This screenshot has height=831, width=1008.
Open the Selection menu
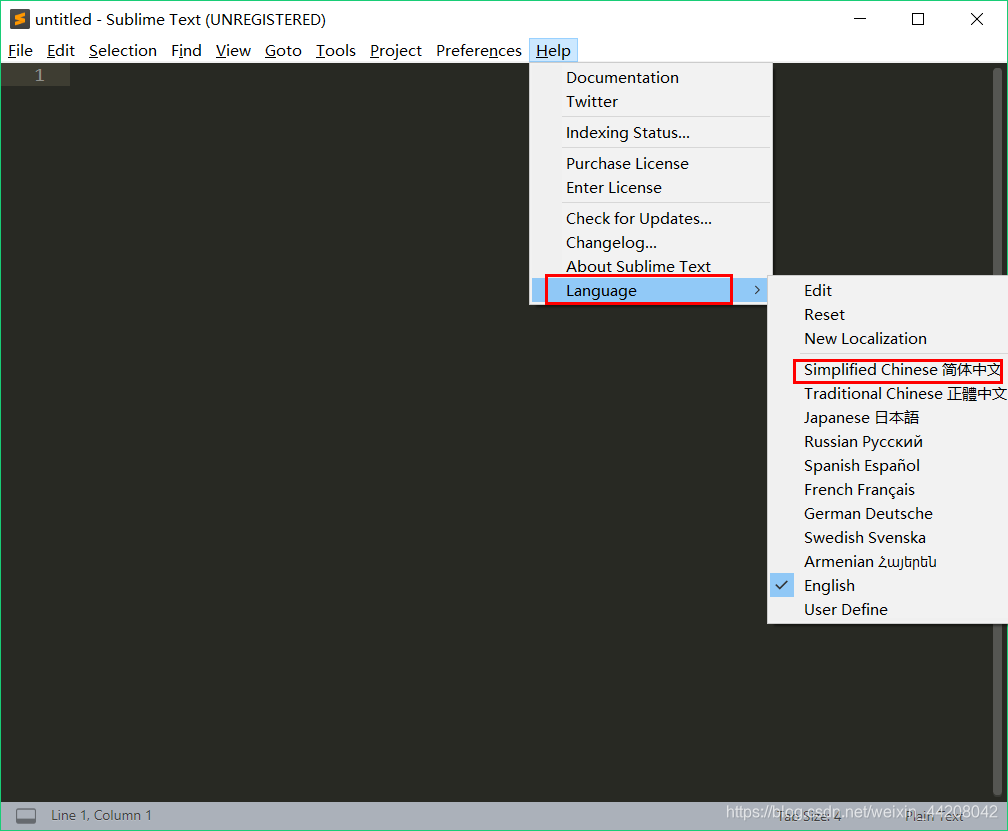pyautogui.click(x=123, y=51)
